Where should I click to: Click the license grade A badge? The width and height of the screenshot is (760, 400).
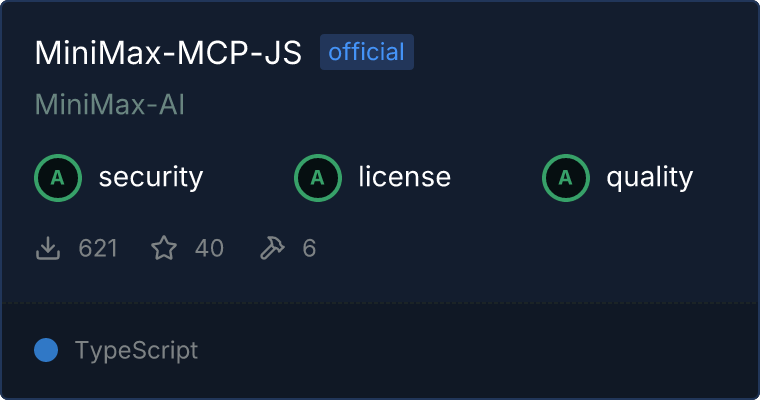pos(317,178)
